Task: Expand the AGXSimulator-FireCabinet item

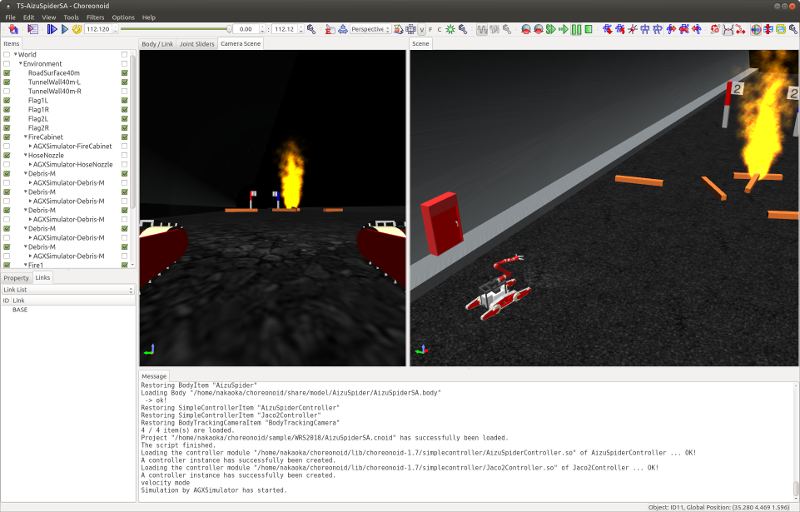Action: click(x=30, y=146)
